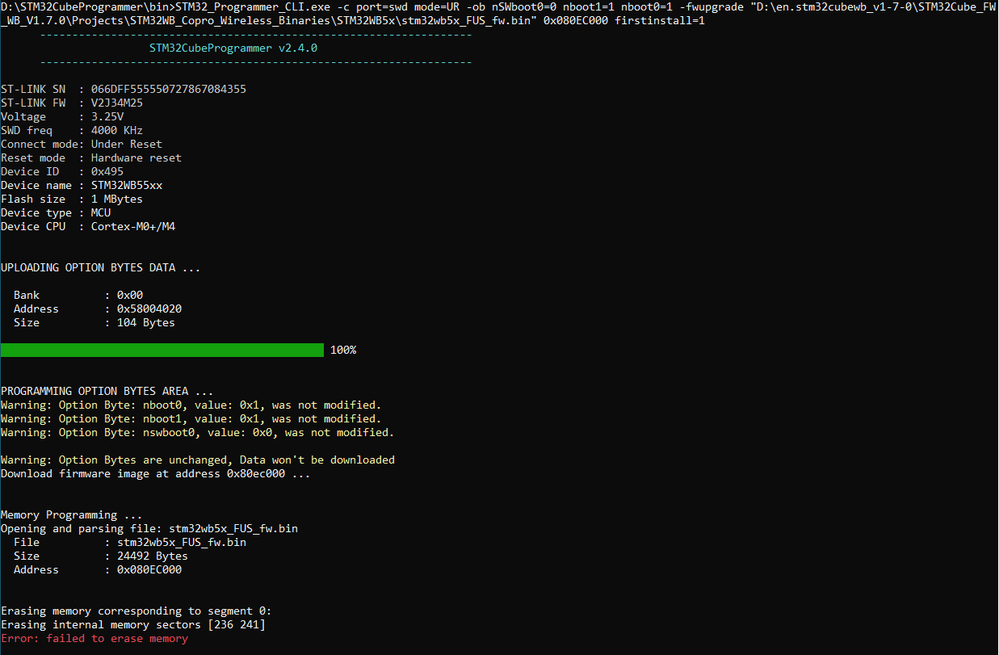
Task: Click the Erasing internal memory sectors line
Action: [x=133, y=625]
